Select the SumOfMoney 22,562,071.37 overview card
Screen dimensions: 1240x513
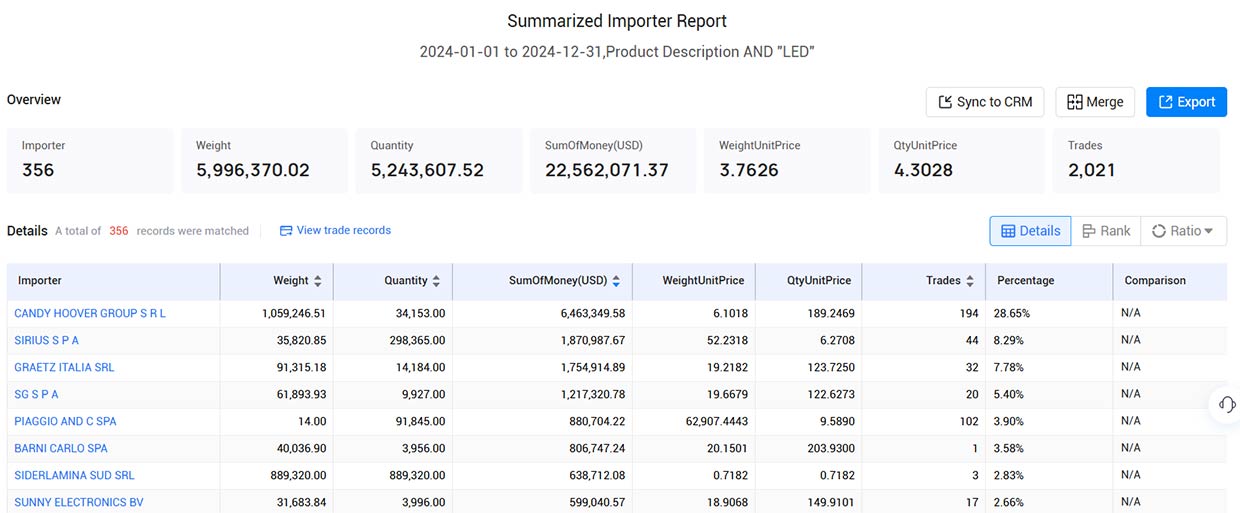(613, 160)
